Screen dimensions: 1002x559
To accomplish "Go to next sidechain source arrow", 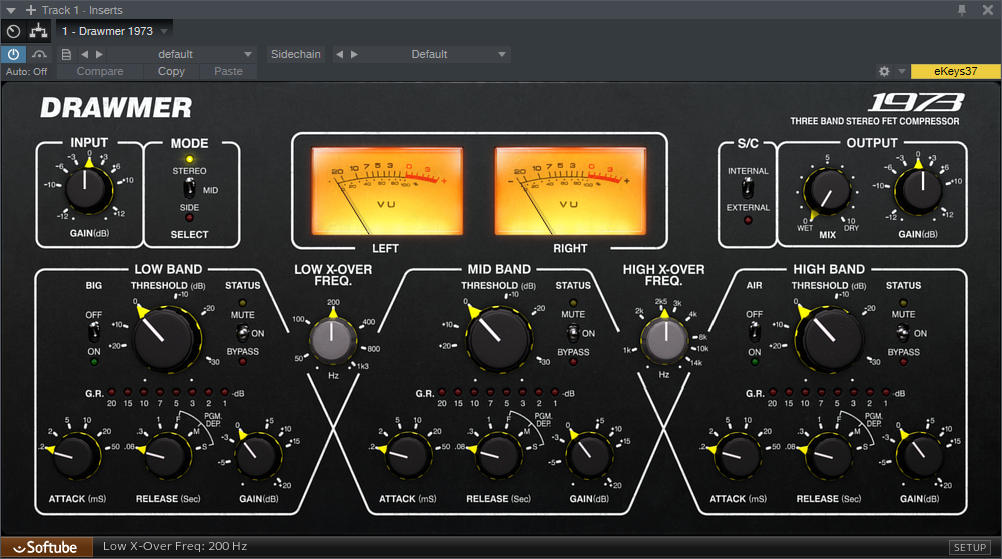I will pyautogui.click(x=355, y=54).
